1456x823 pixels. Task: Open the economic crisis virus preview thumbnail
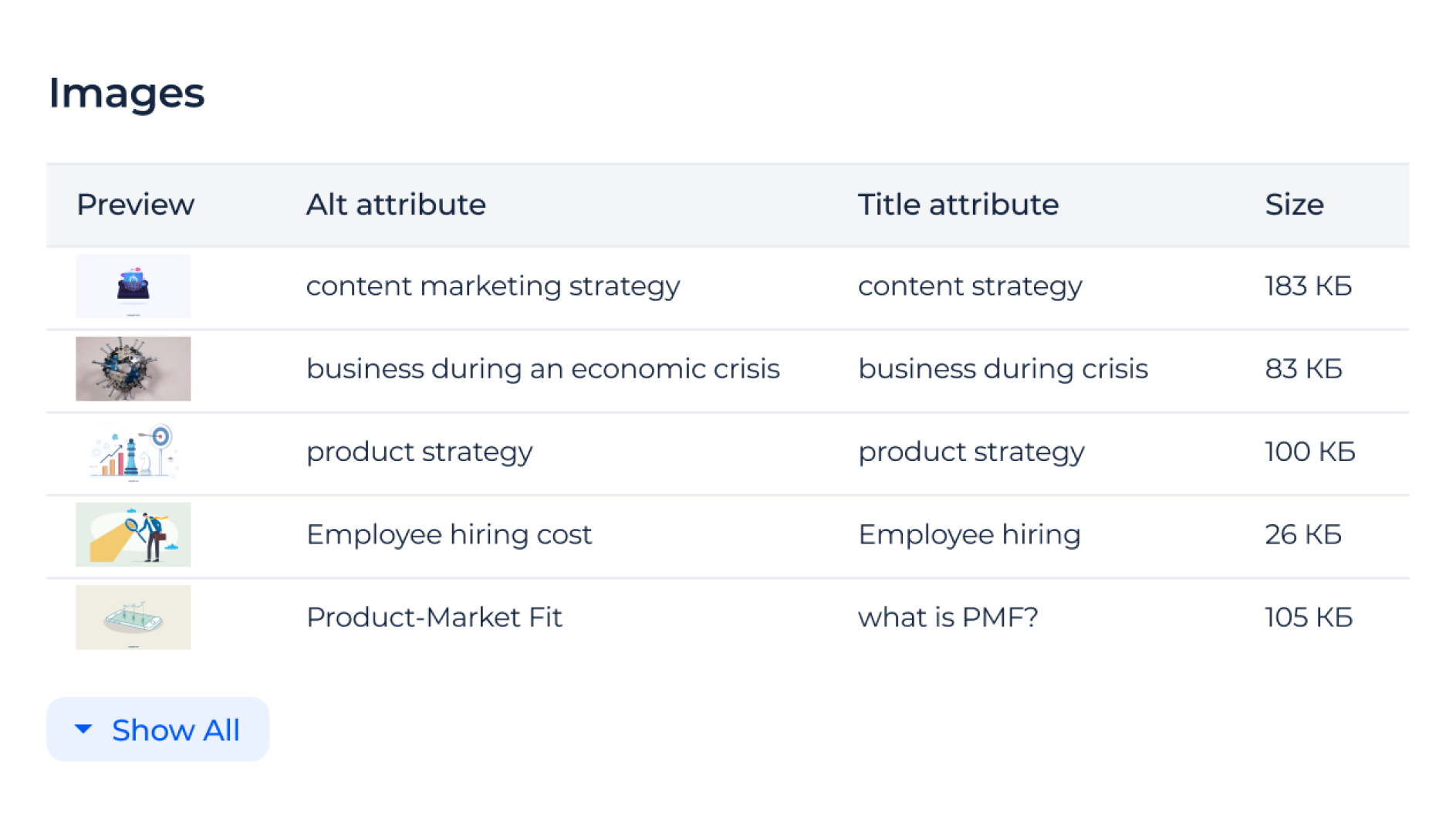pos(133,368)
